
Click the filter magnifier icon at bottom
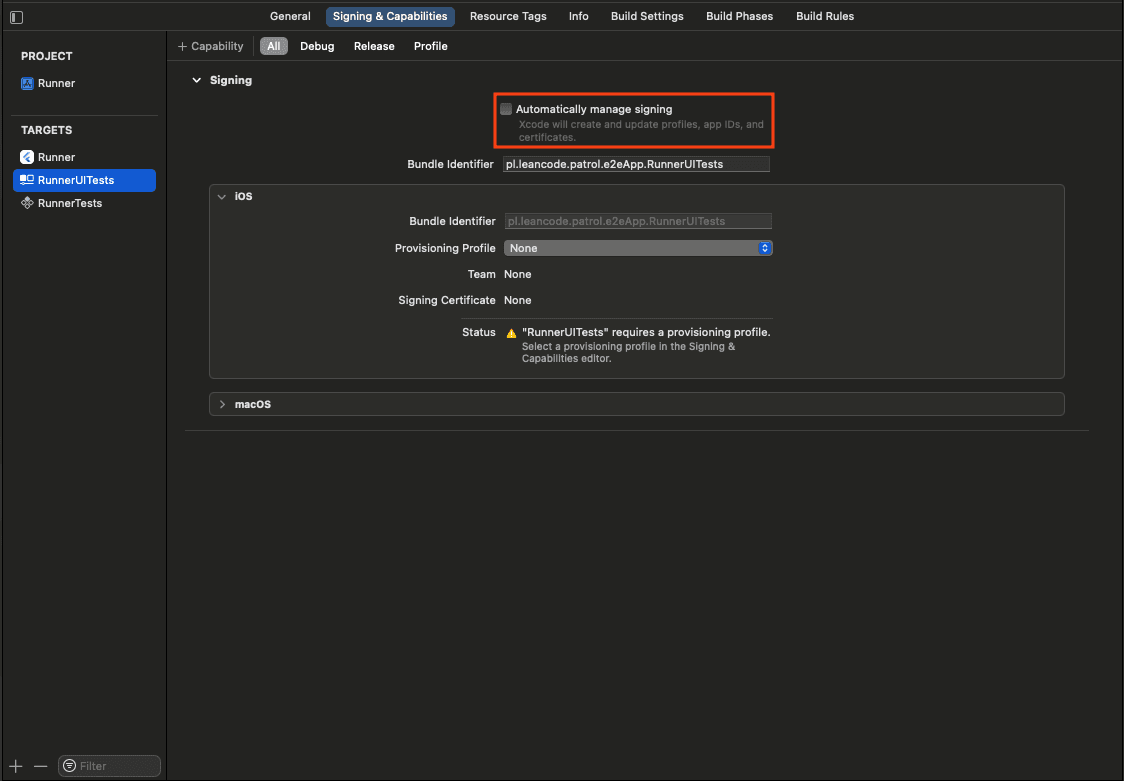point(70,765)
